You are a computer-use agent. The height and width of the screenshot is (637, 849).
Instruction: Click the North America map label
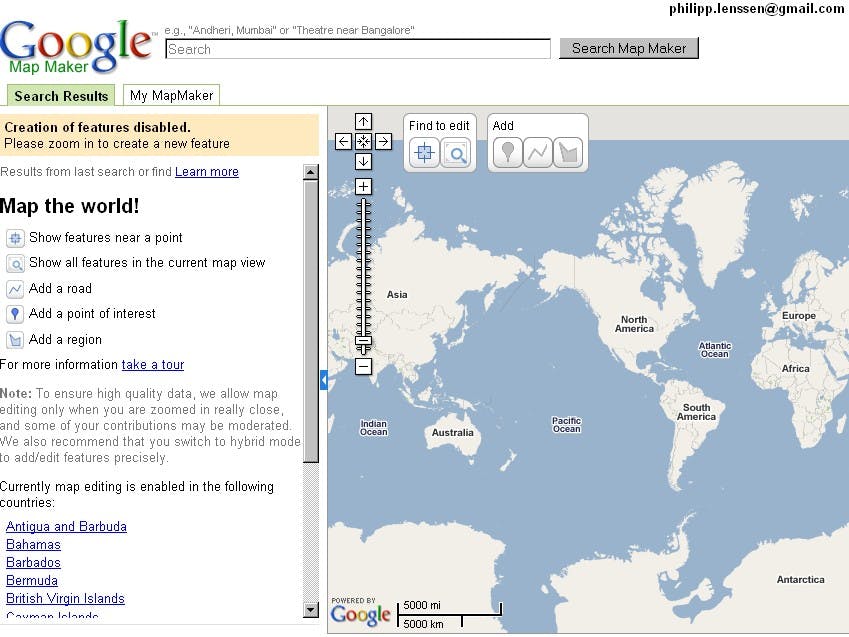634,324
